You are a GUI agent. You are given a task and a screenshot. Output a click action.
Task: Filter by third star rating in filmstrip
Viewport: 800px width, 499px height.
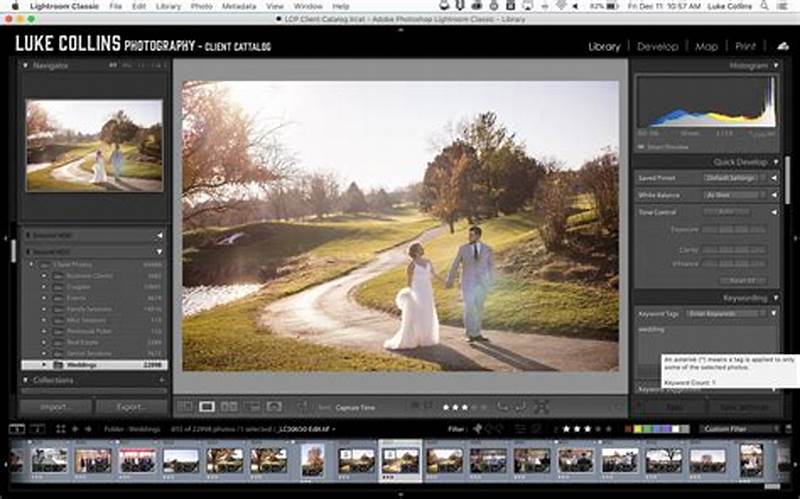tap(587, 429)
